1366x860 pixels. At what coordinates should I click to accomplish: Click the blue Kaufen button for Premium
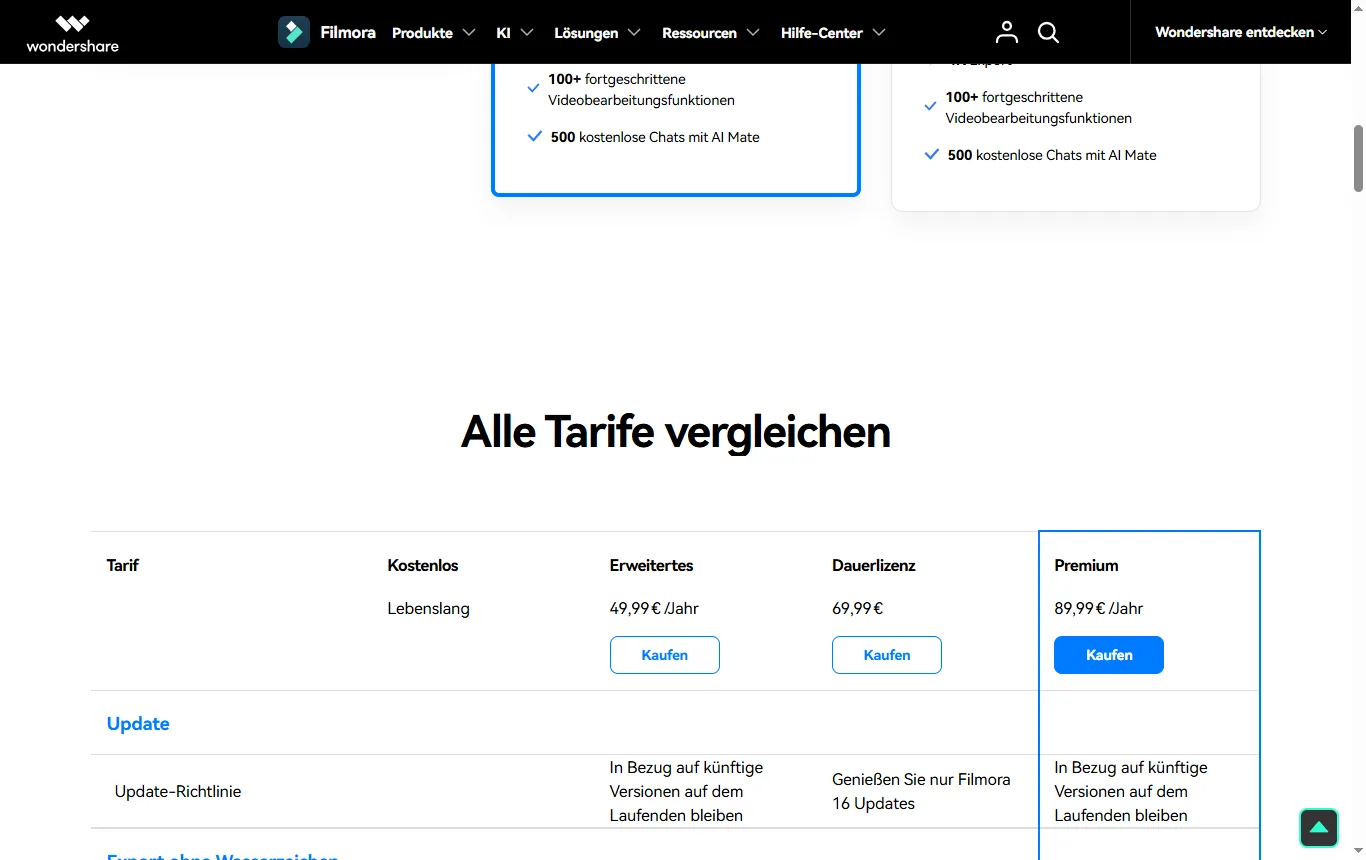coord(1109,655)
